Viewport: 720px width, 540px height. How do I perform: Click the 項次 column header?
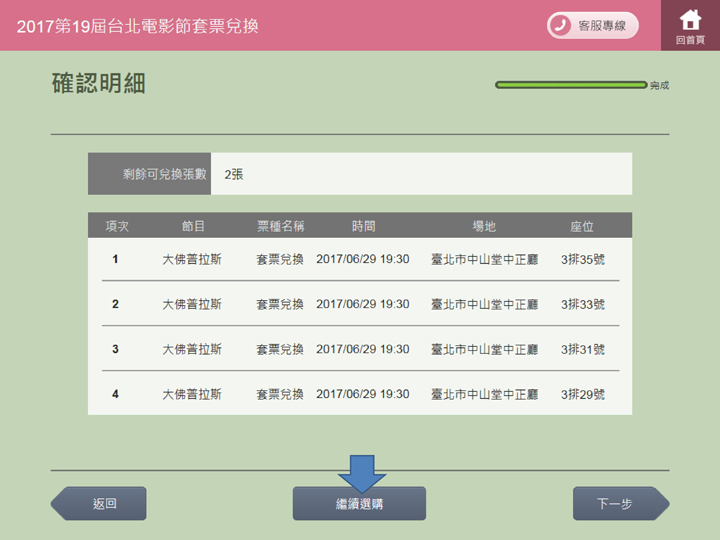coord(117,226)
